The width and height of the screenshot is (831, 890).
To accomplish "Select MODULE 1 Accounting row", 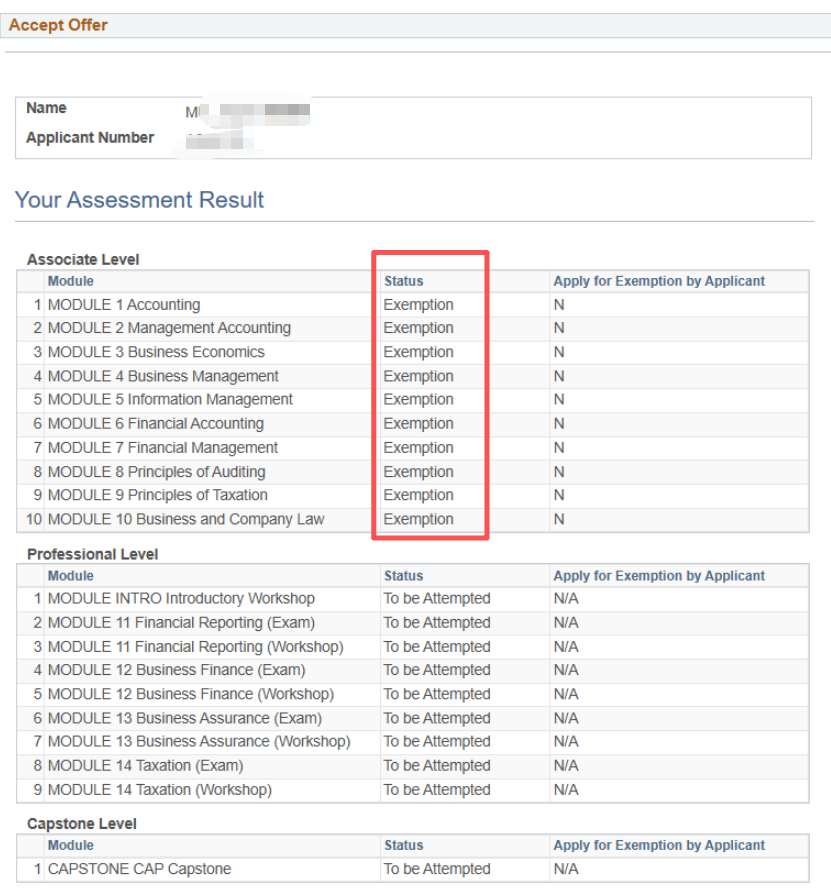I will point(124,305).
